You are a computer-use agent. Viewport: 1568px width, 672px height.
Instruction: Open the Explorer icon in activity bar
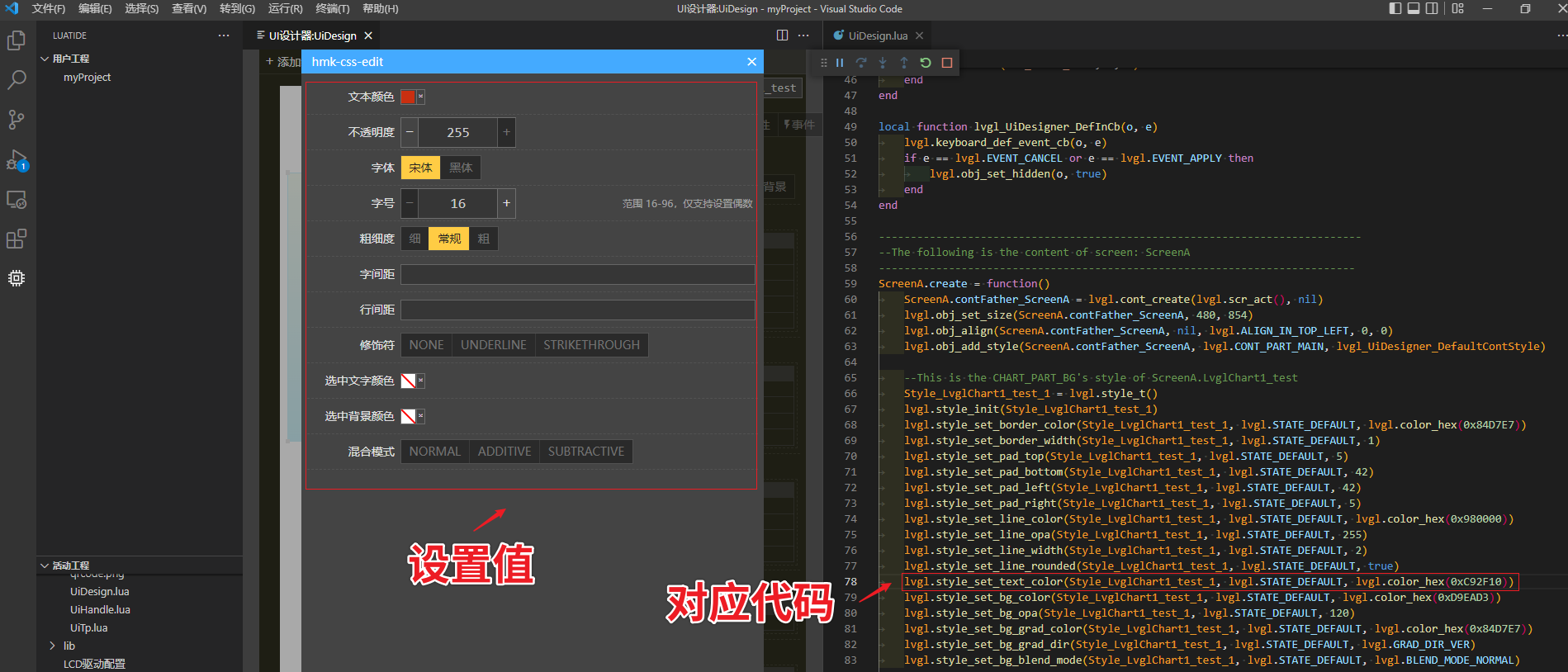coord(17,40)
